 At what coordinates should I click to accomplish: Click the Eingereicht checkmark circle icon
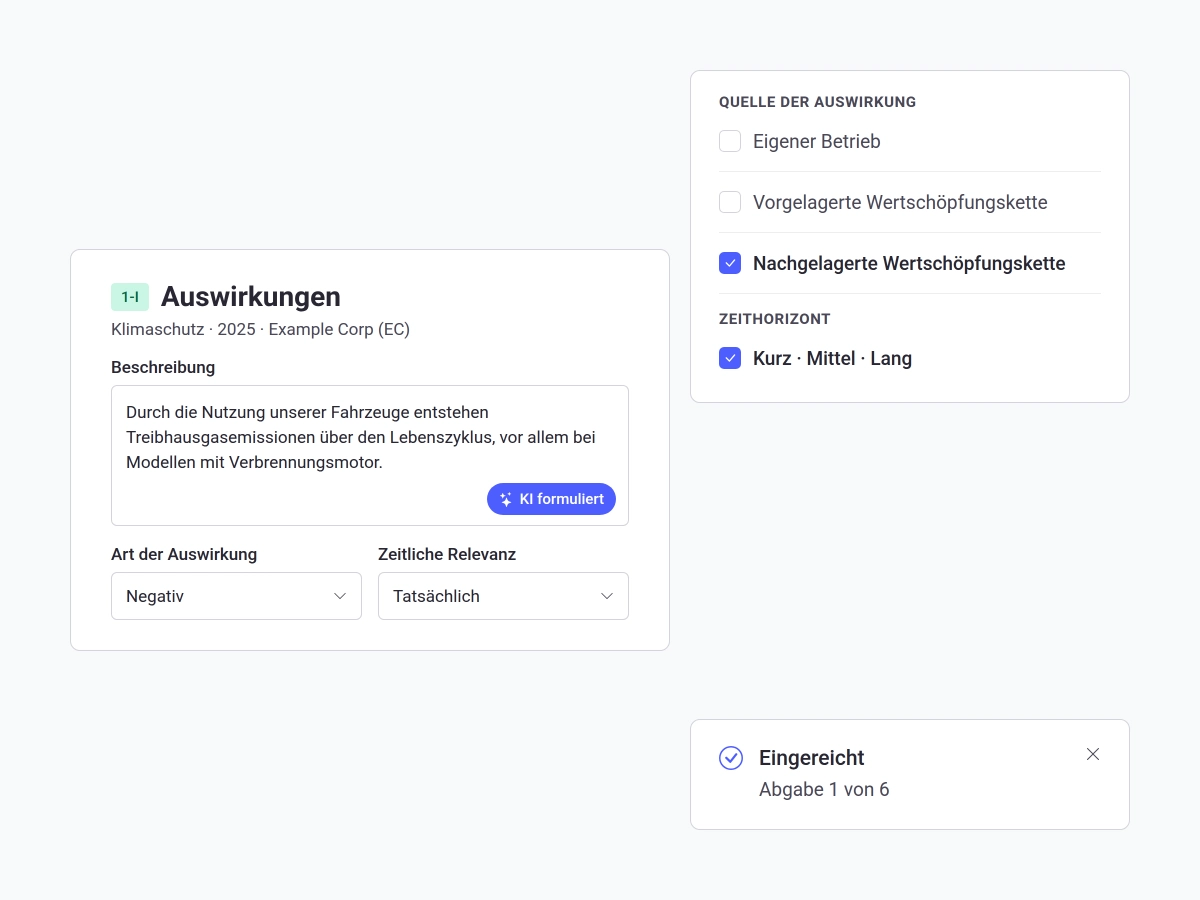(x=731, y=758)
